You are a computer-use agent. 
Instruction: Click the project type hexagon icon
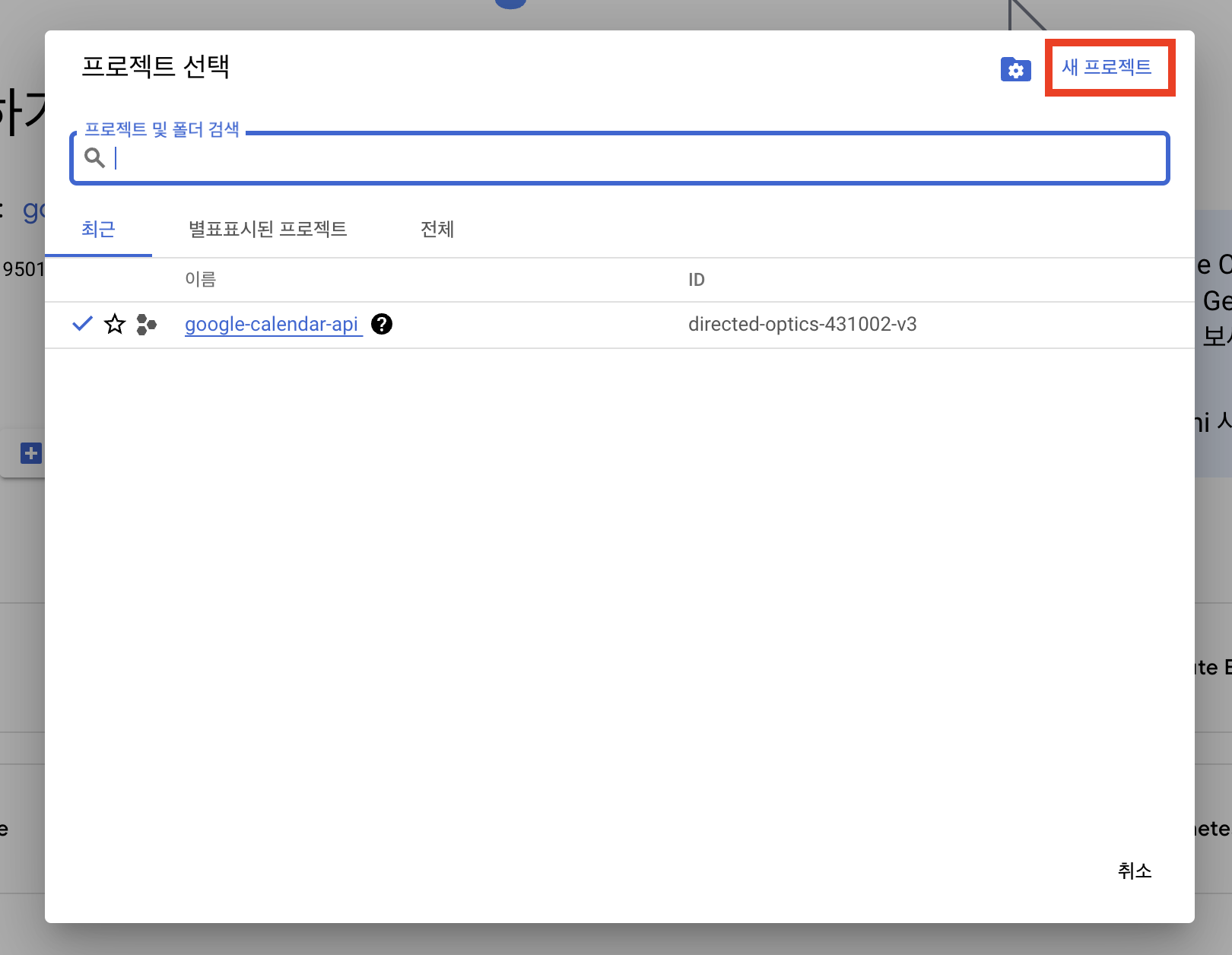[146, 325]
